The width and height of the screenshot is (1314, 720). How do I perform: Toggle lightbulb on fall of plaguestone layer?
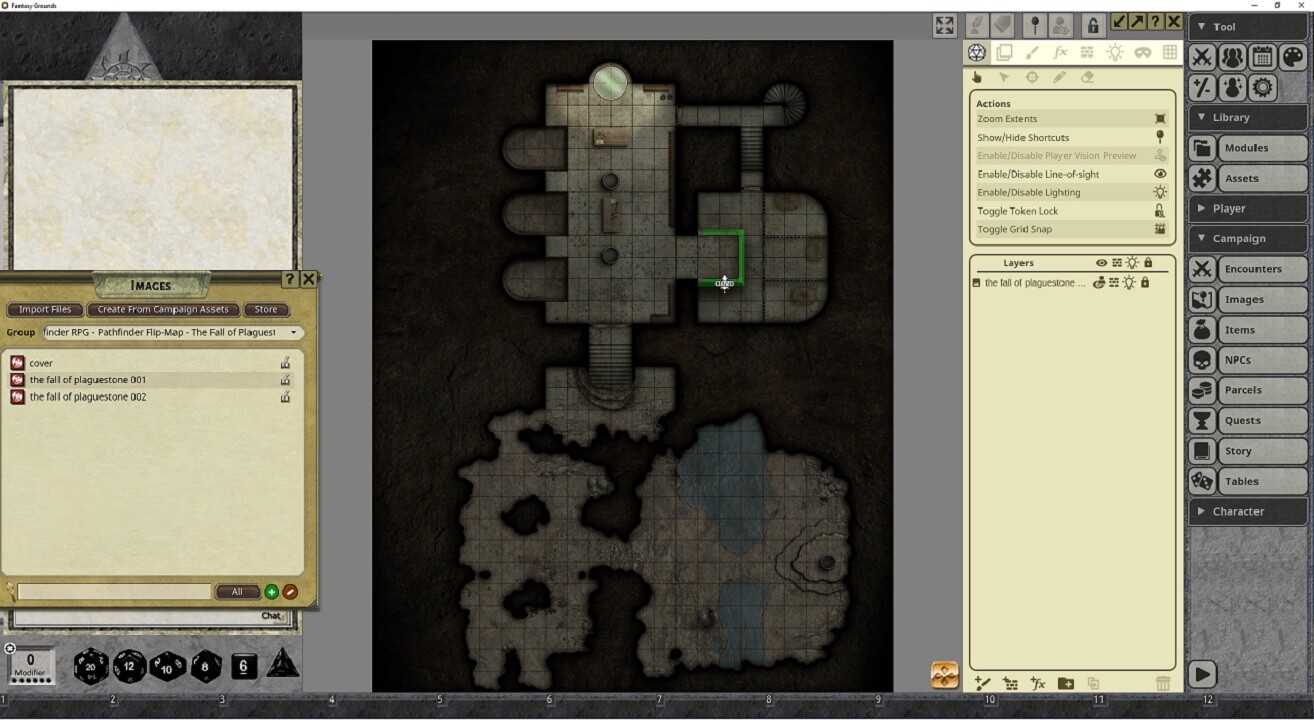click(x=1129, y=283)
